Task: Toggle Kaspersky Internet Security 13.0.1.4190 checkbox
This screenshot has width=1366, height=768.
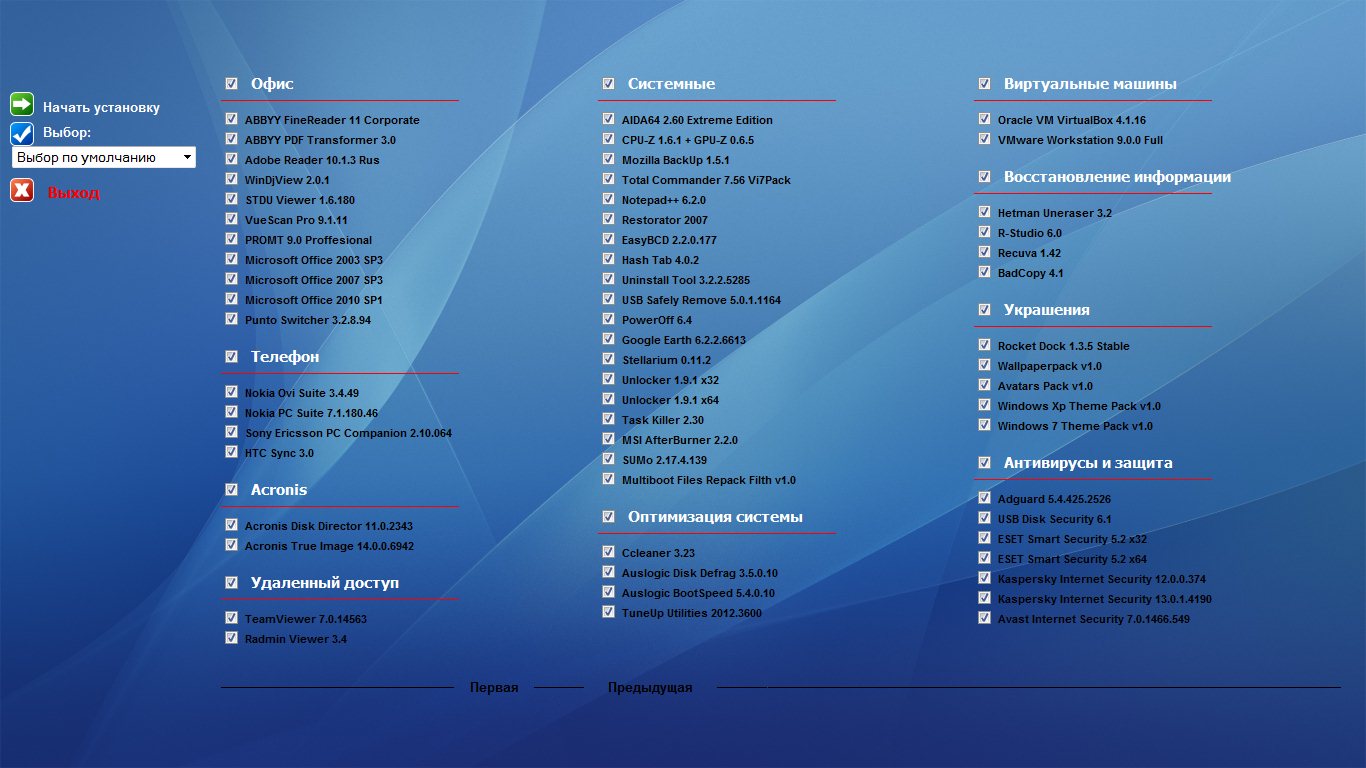Action: coord(985,599)
